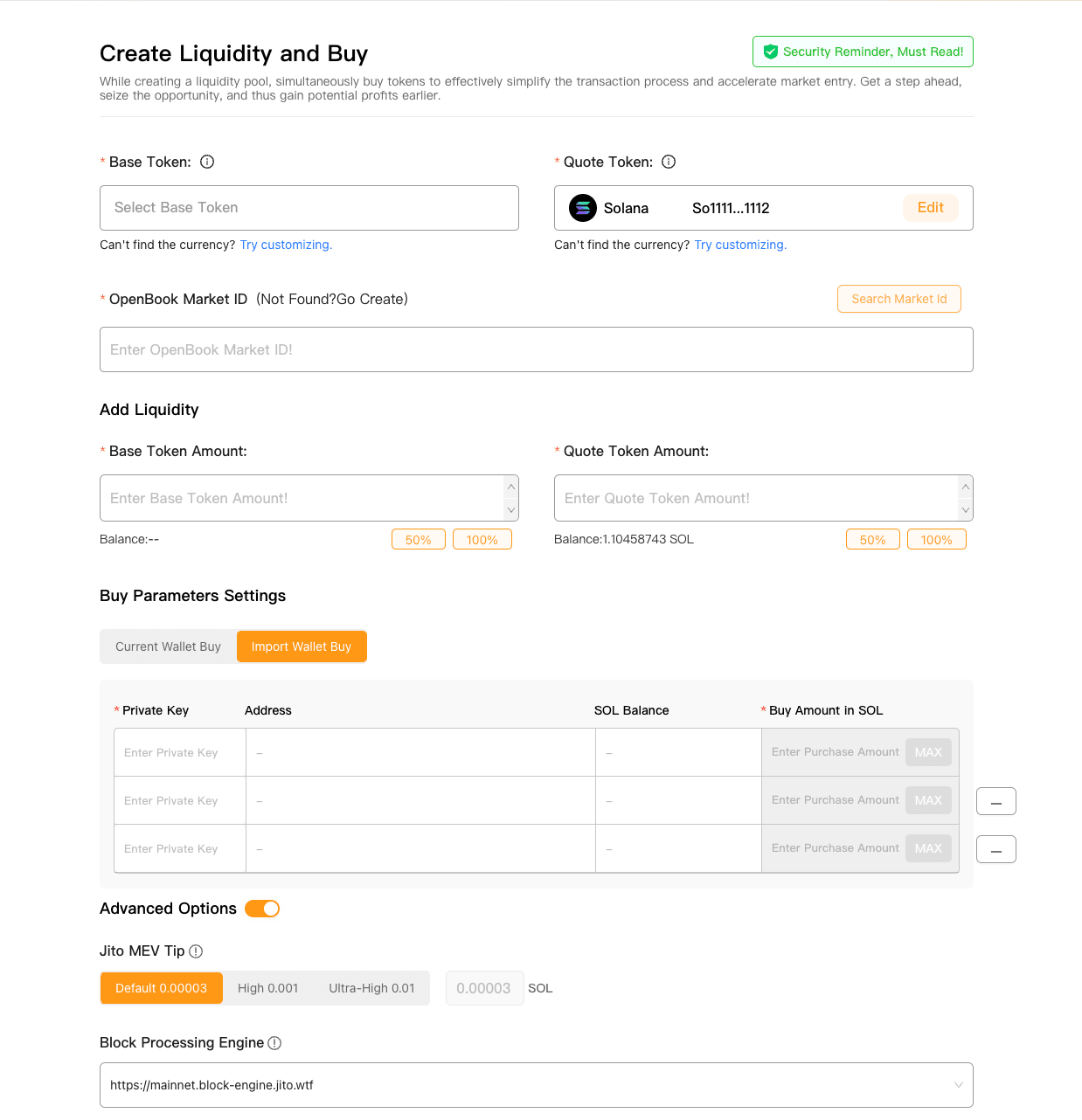
Task: Click the Quote Token info icon
Action: [669, 162]
